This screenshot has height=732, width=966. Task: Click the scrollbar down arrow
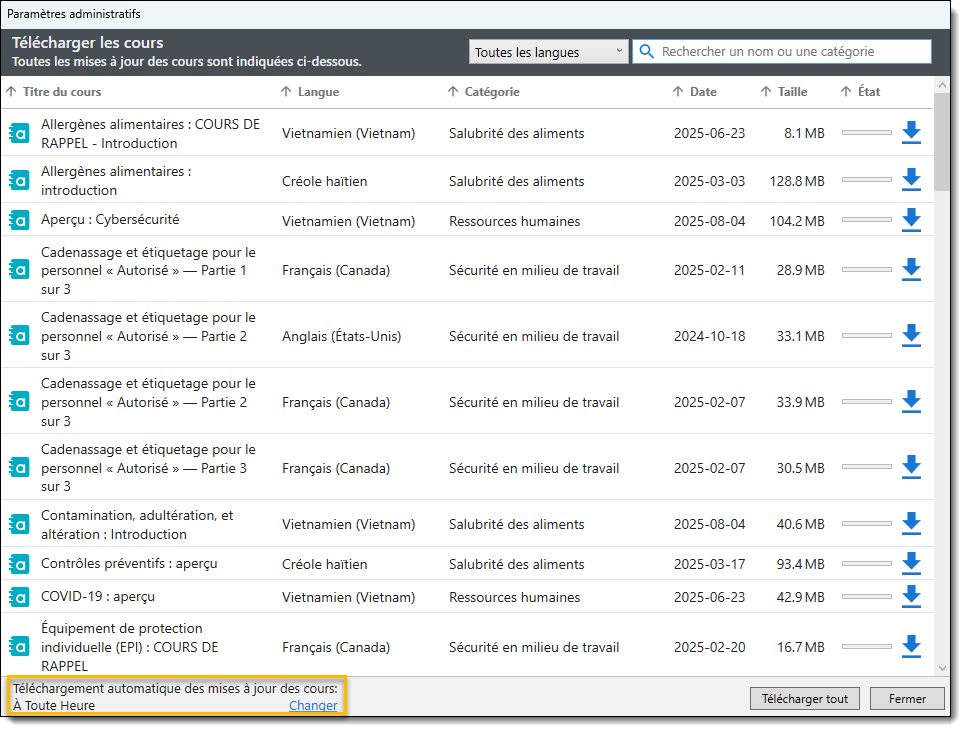click(x=942, y=667)
